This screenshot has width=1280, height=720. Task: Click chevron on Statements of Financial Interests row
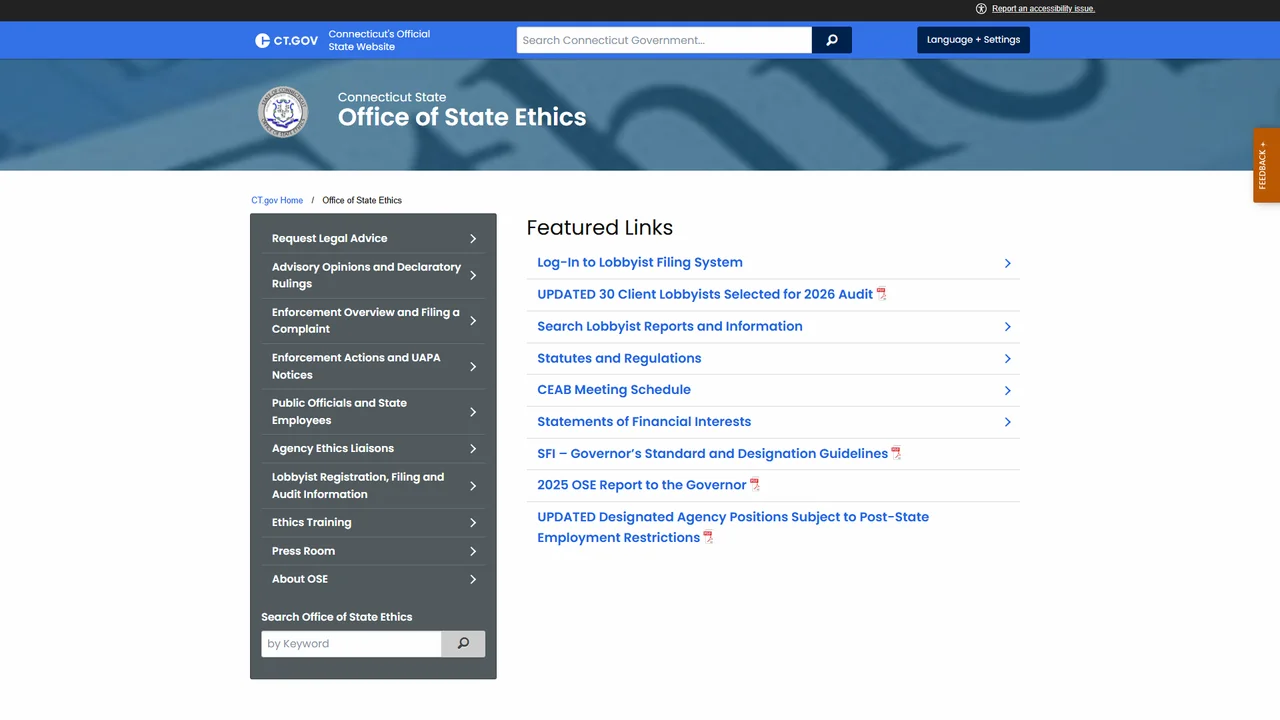pos(1007,423)
